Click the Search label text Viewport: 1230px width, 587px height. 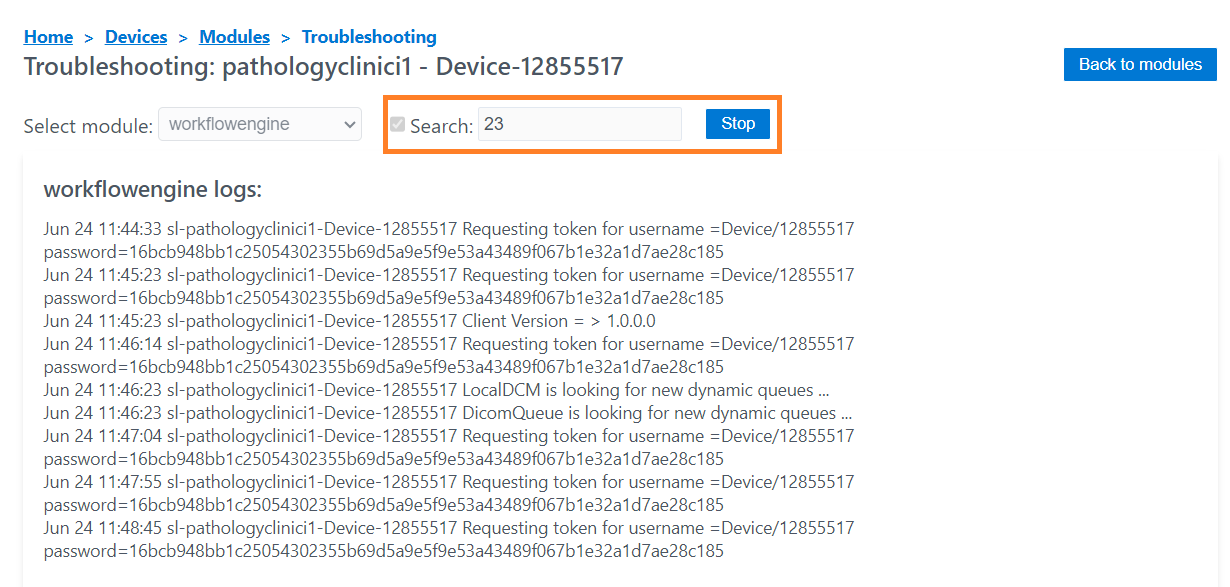coord(441,126)
